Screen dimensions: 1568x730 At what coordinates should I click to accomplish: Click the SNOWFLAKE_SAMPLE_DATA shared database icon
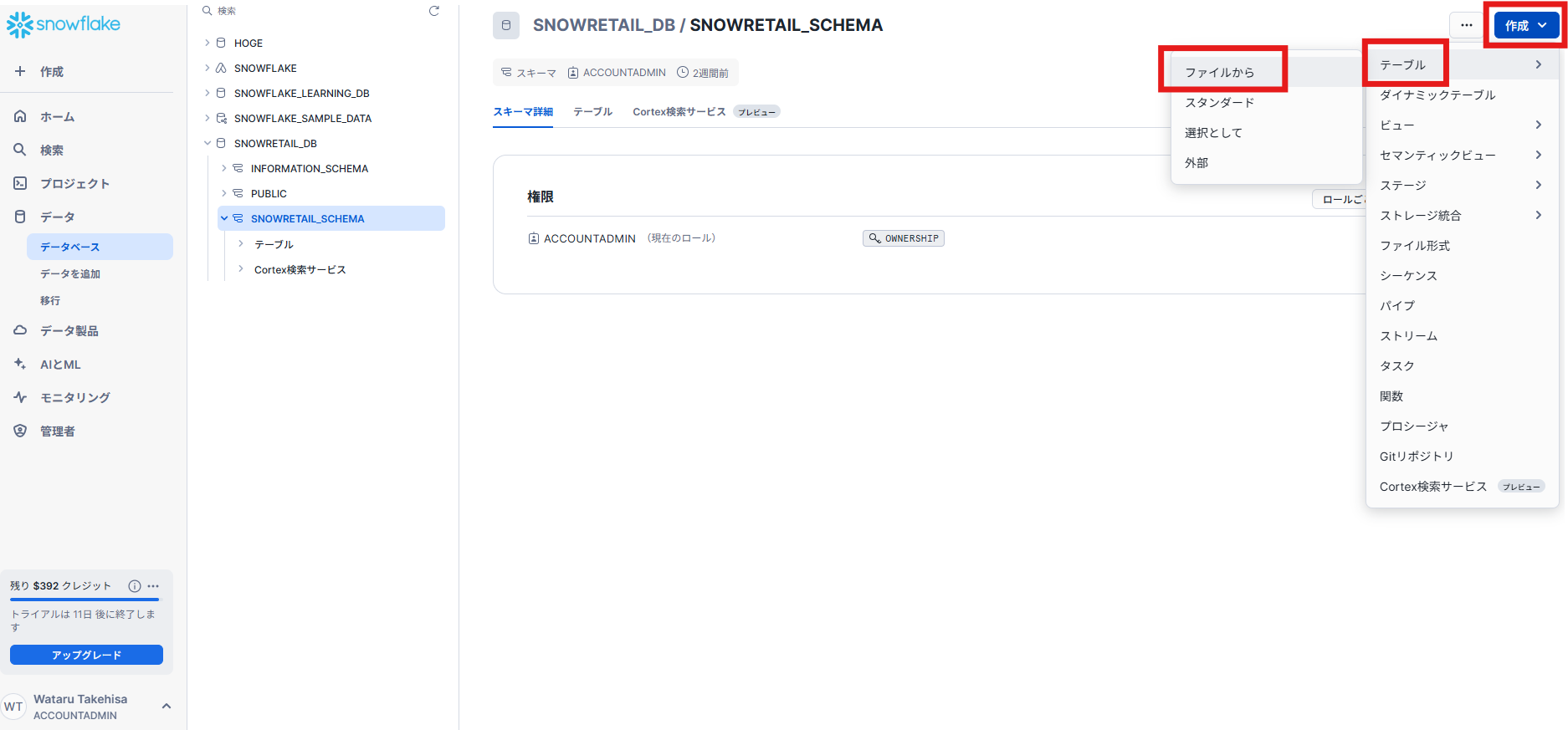[221, 118]
